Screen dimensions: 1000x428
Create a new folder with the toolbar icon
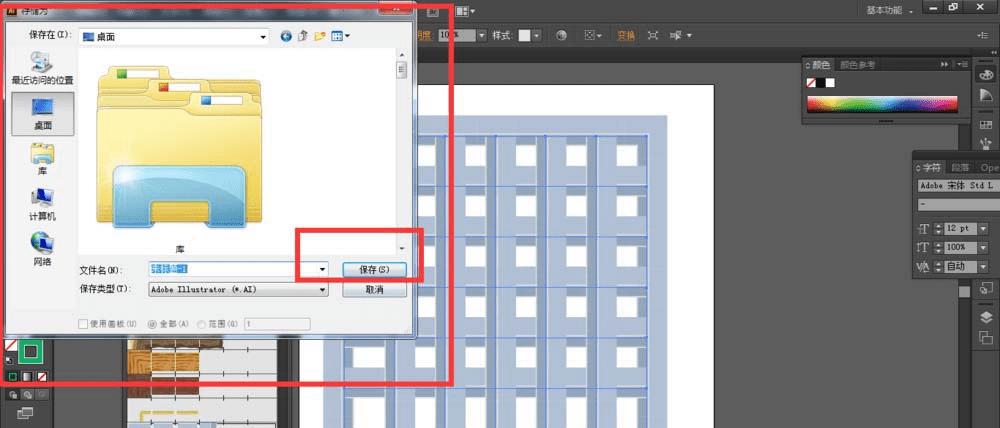click(320, 36)
